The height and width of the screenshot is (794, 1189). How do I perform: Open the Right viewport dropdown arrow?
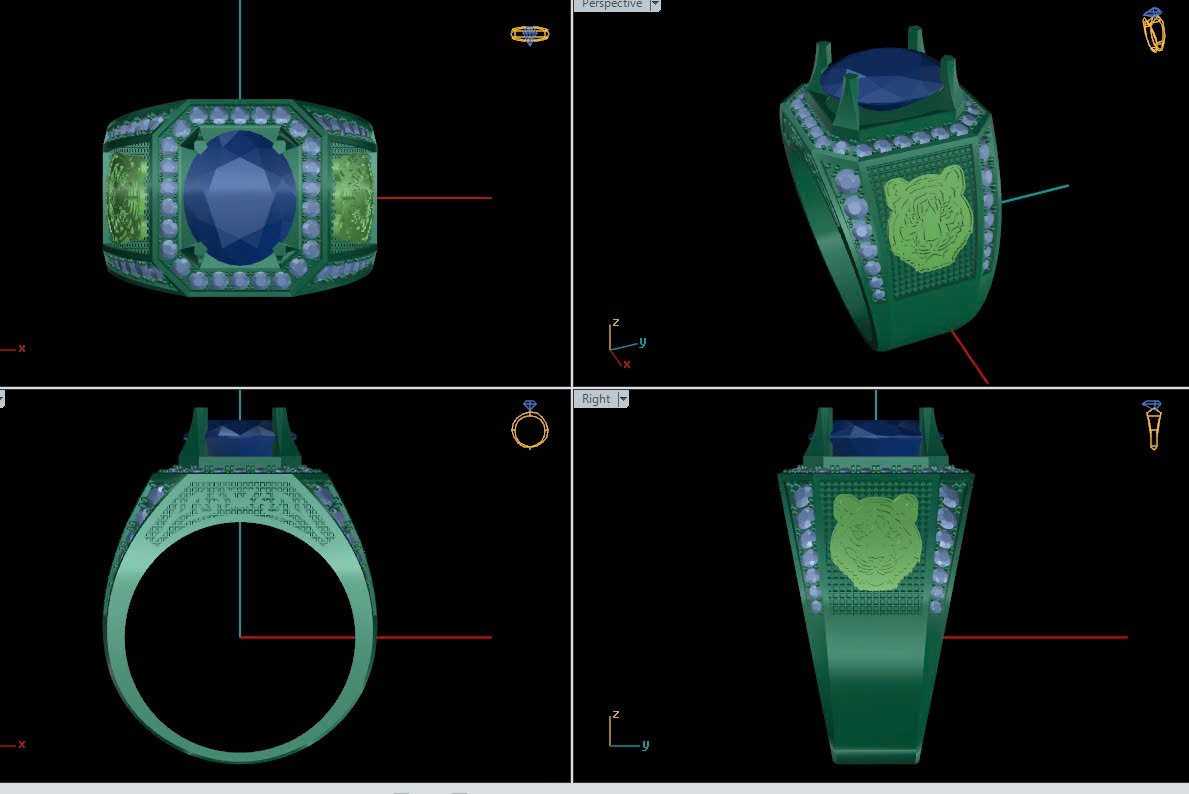[x=623, y=399]
